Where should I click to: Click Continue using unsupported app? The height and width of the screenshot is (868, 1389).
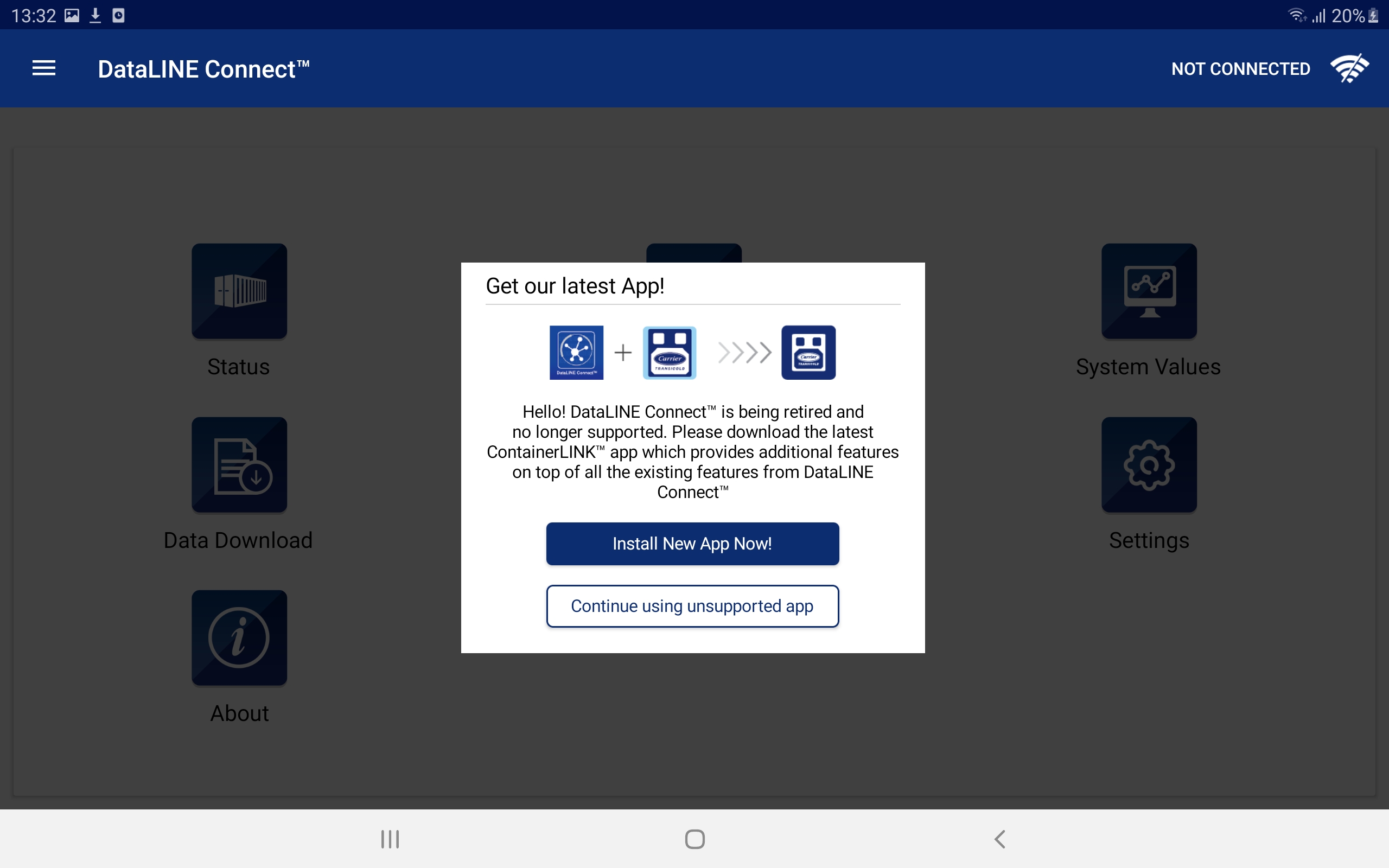[x=692, y=606]
